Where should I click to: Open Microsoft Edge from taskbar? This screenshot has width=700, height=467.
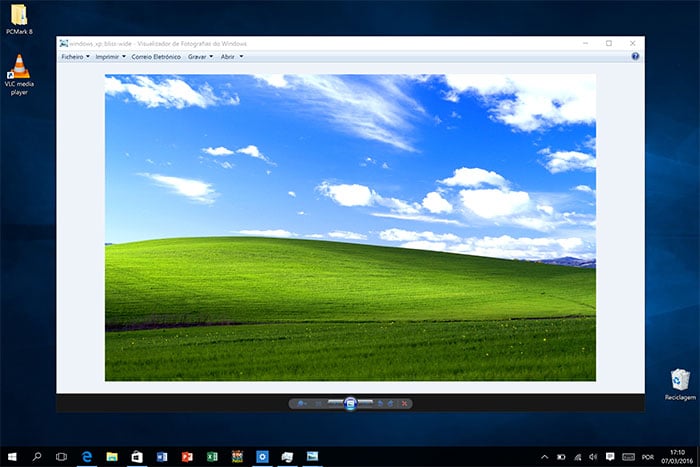87,456
